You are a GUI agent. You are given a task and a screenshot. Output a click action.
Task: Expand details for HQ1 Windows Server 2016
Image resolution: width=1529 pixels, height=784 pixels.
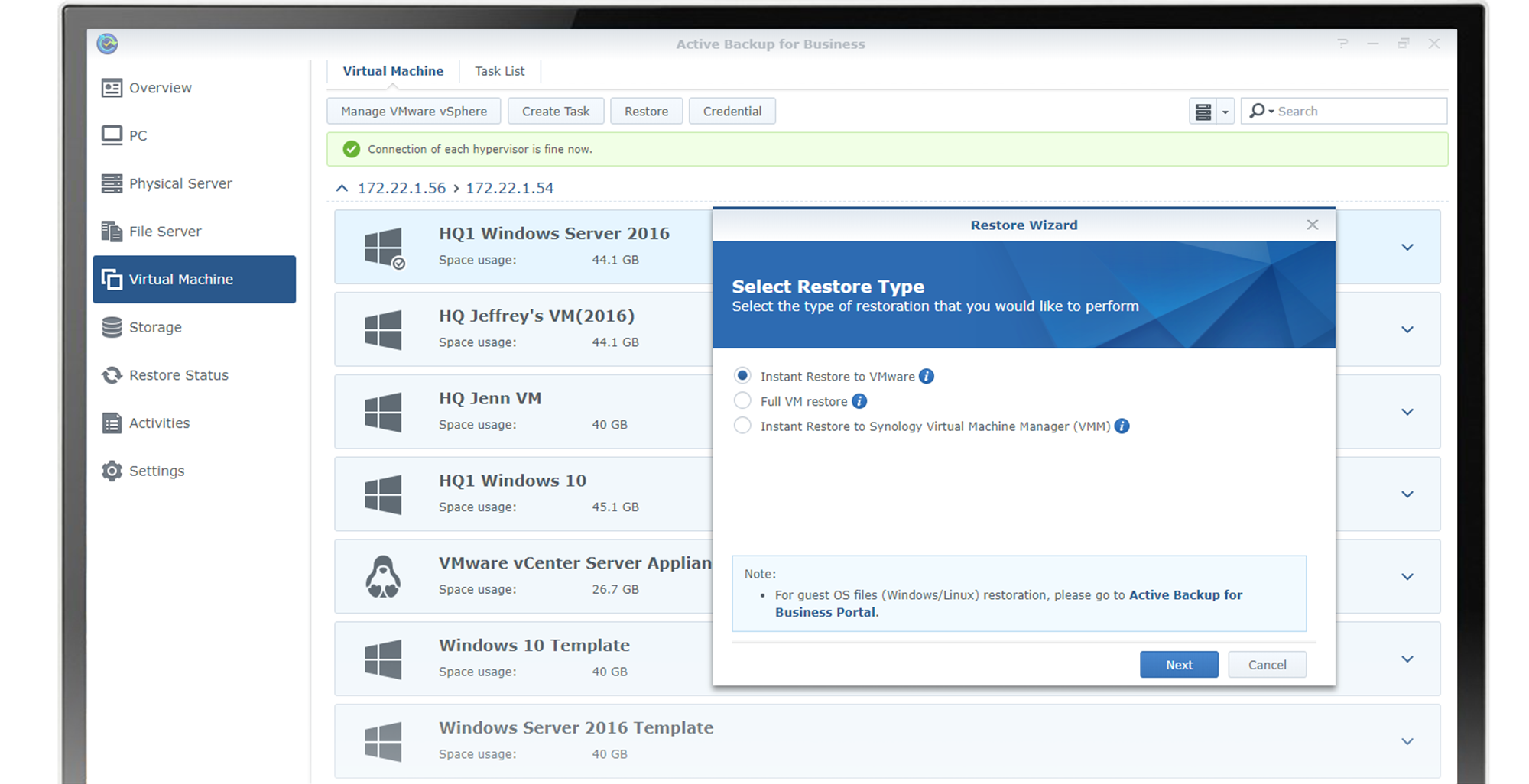pos(1407,248)
